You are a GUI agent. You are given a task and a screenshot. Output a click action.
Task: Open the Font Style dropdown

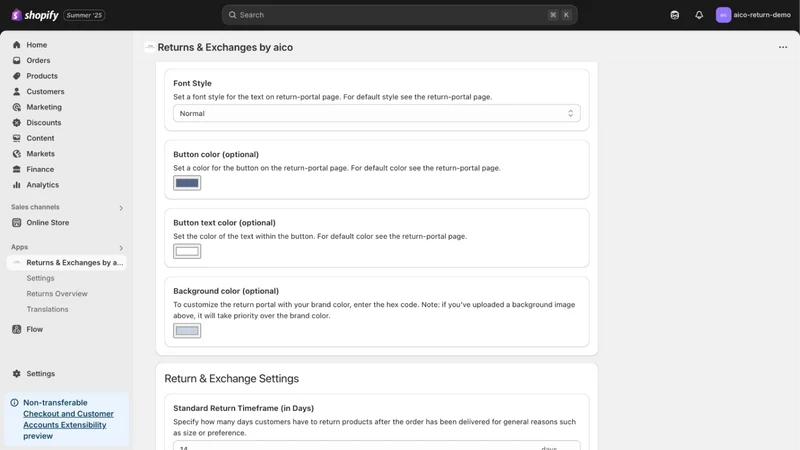click(377, 113)
